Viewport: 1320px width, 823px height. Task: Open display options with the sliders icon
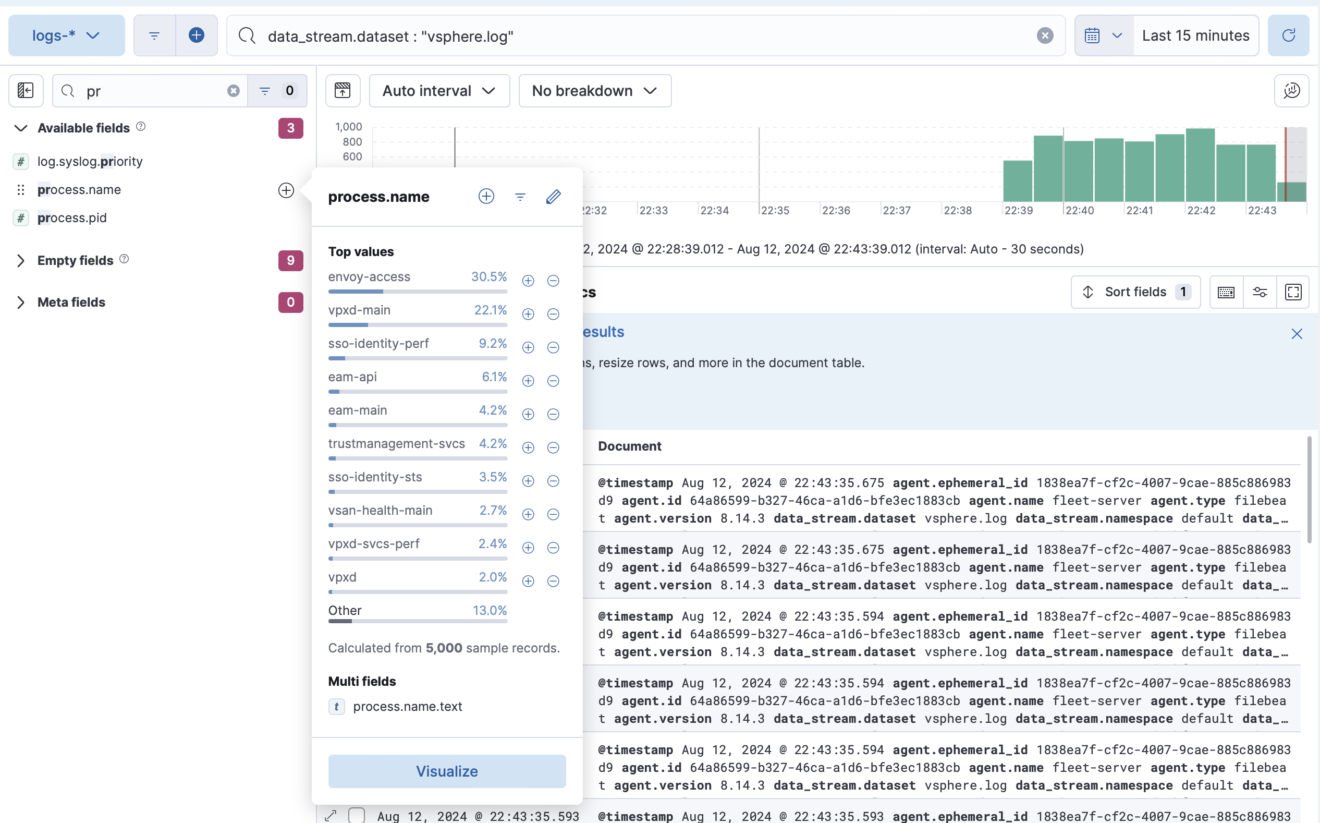click(1260, 291)
